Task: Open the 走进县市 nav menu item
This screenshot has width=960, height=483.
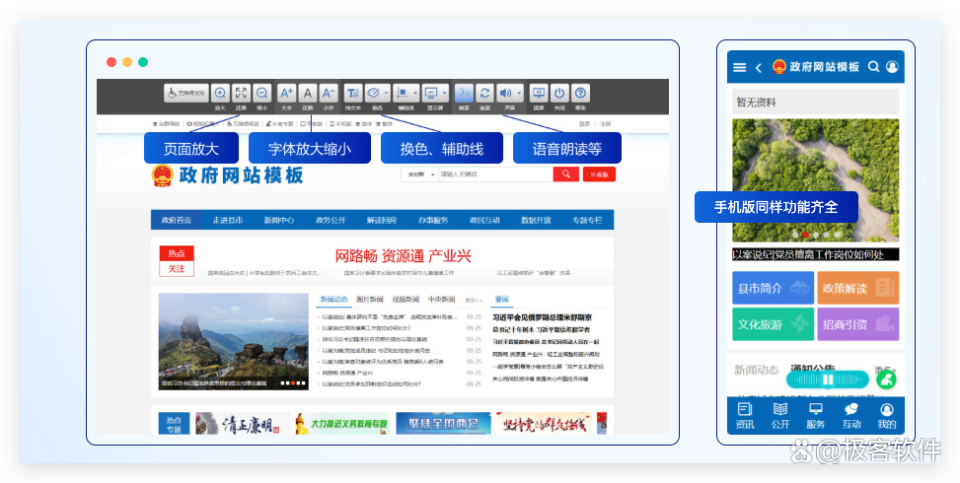Action: 228,220
